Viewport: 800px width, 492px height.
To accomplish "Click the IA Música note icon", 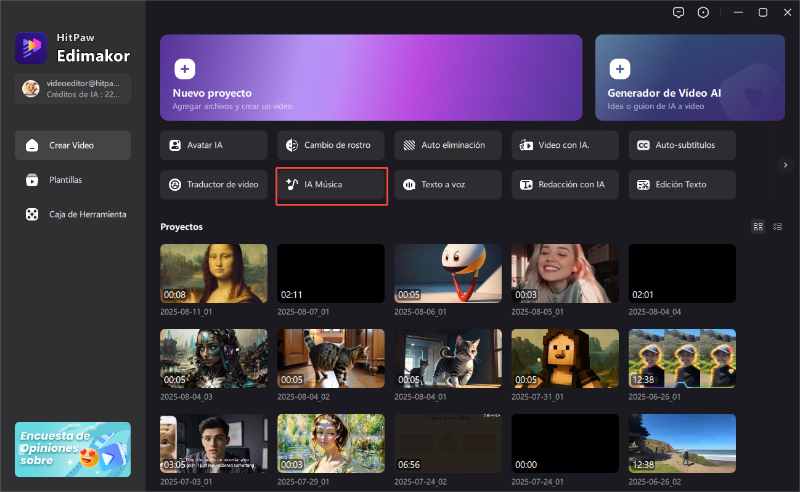I will pyautogui.click(x=292, y=184).
